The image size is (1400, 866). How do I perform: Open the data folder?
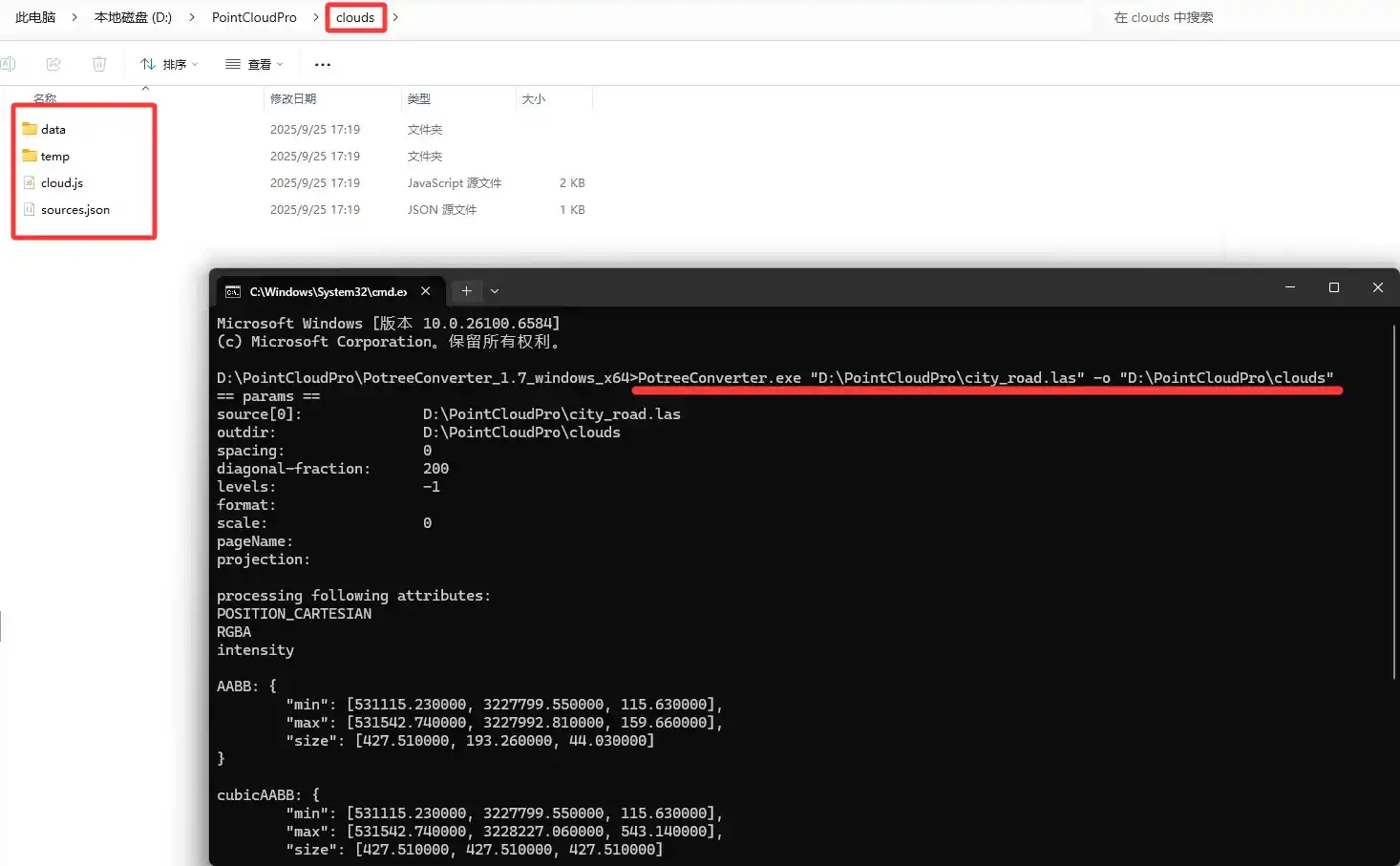point(53,129)
